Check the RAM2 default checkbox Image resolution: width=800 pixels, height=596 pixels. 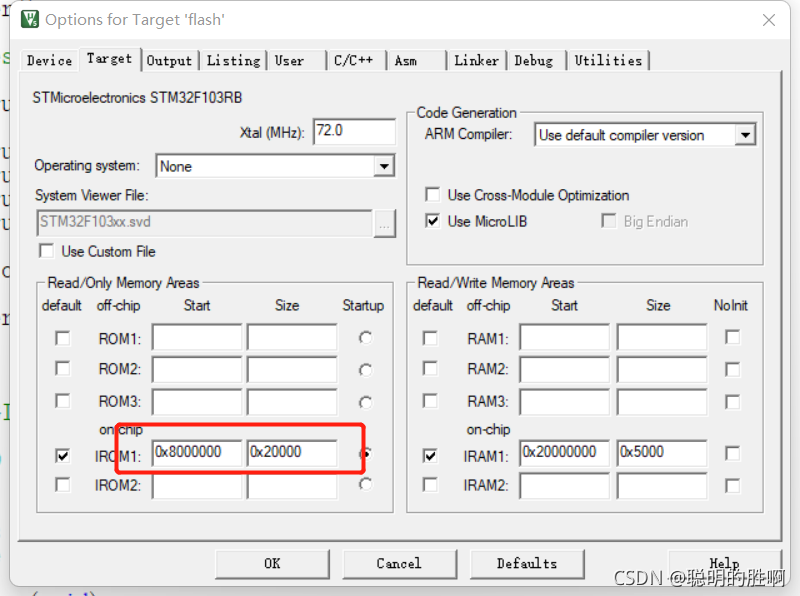pos(430,368)
